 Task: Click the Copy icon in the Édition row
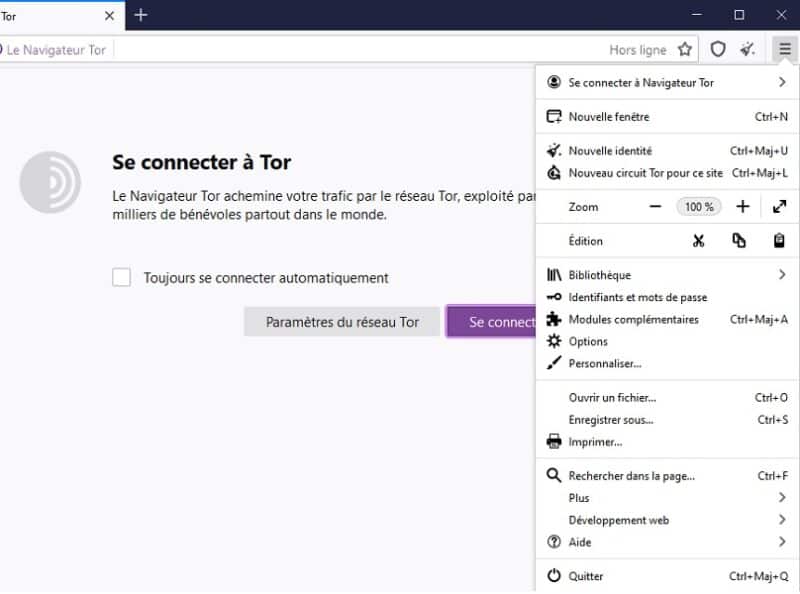click(739, 241)
